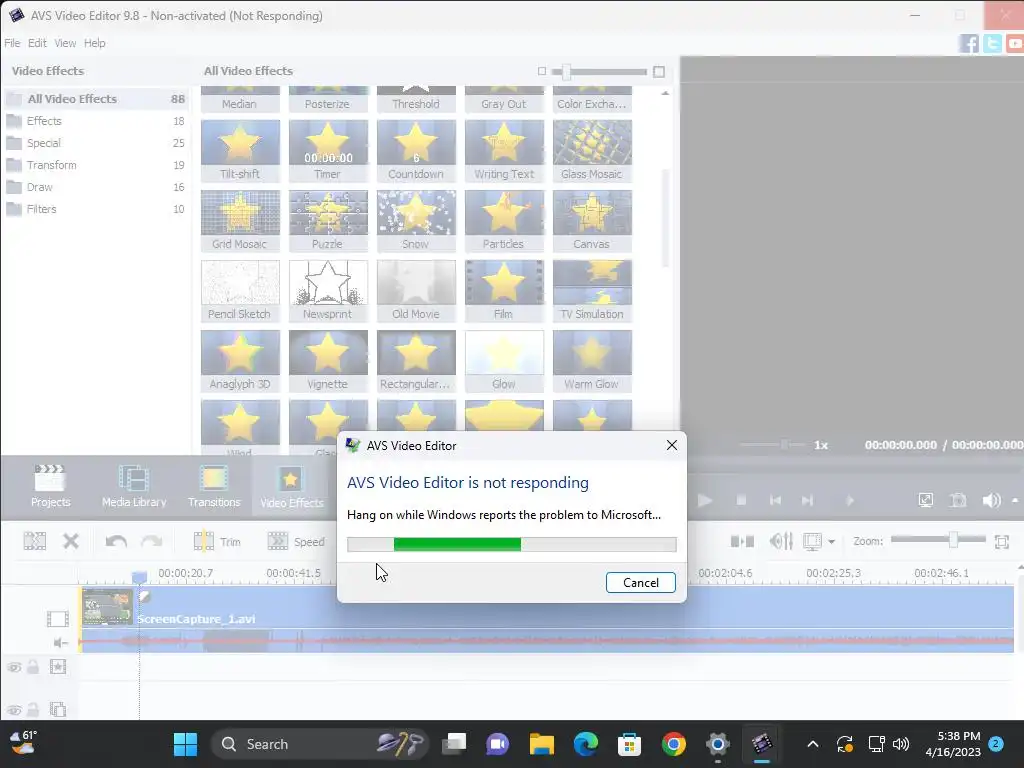Viewport: 1024px width, 768px height.
Task: Open the Twitter link icon
Action: [992, 44]
